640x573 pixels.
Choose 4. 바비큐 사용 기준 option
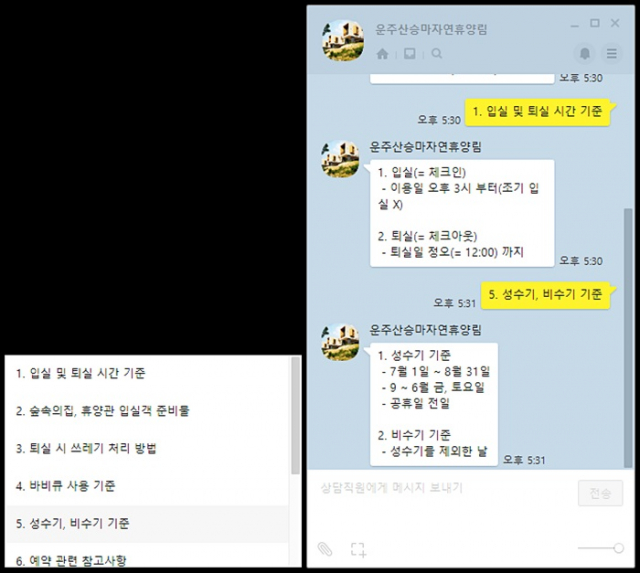pos(147,486)
